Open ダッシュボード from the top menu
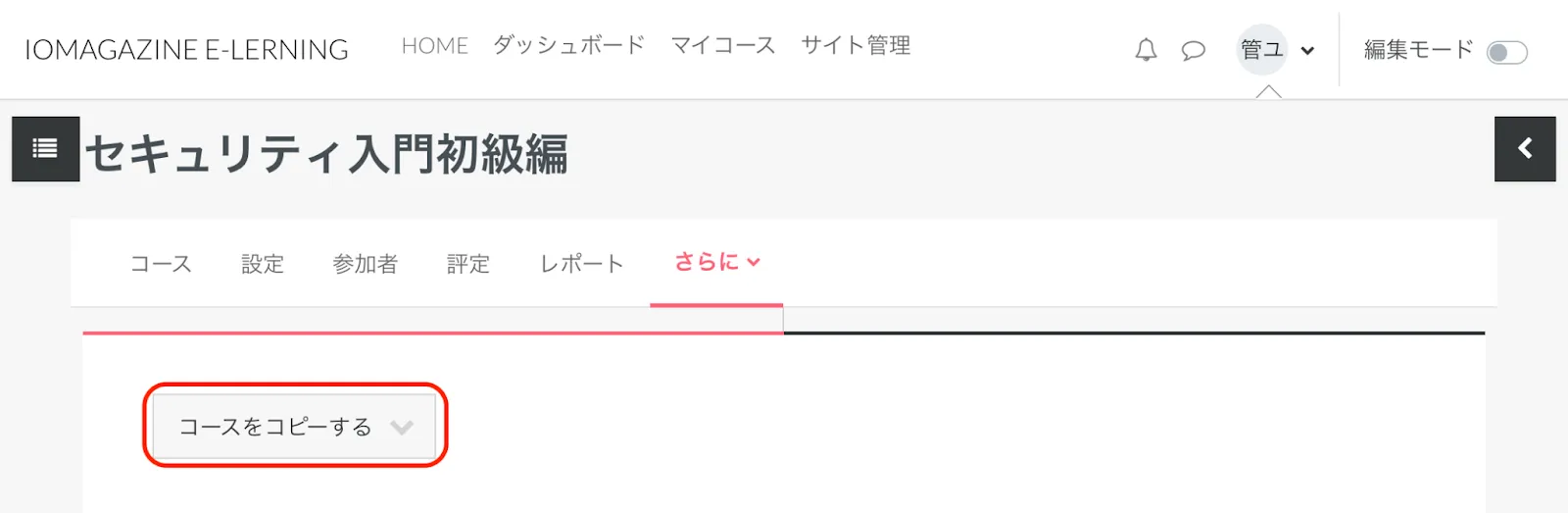This screenshot has width=1568, height=513. (x=568, y=46)
